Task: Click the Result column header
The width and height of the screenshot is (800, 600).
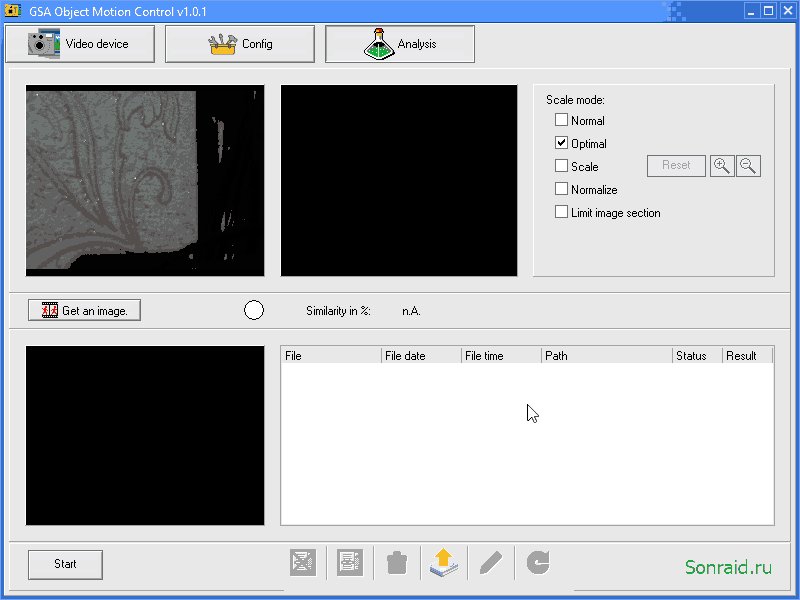Action: [747, 356]
